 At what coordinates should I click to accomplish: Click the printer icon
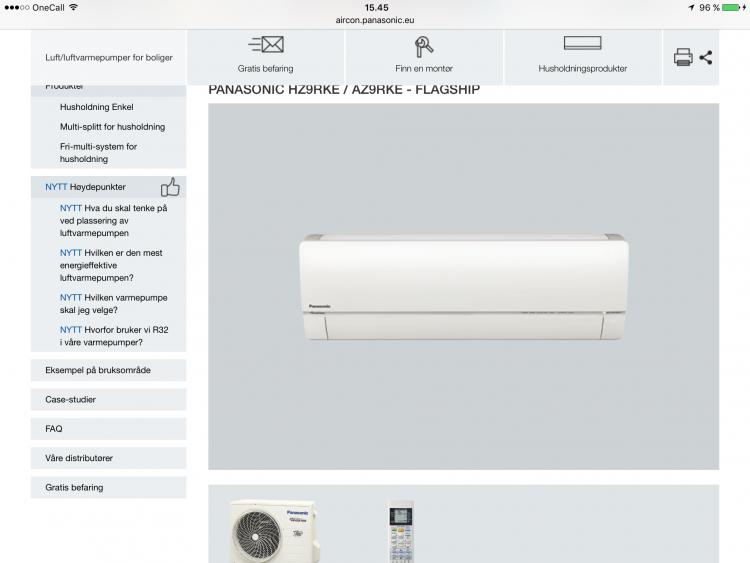pos(683,57)
